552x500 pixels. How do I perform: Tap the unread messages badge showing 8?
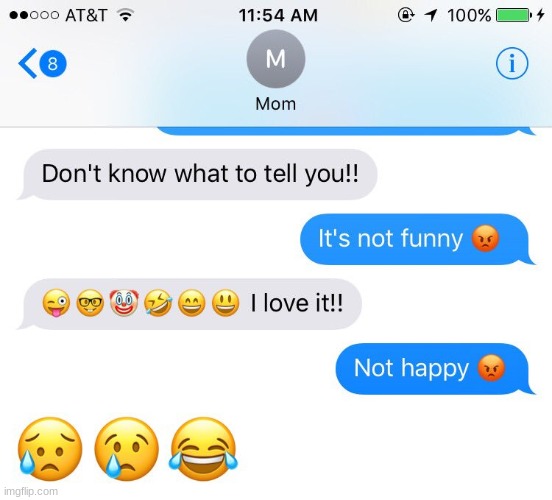pyautogui.click(x=53, y=64)
